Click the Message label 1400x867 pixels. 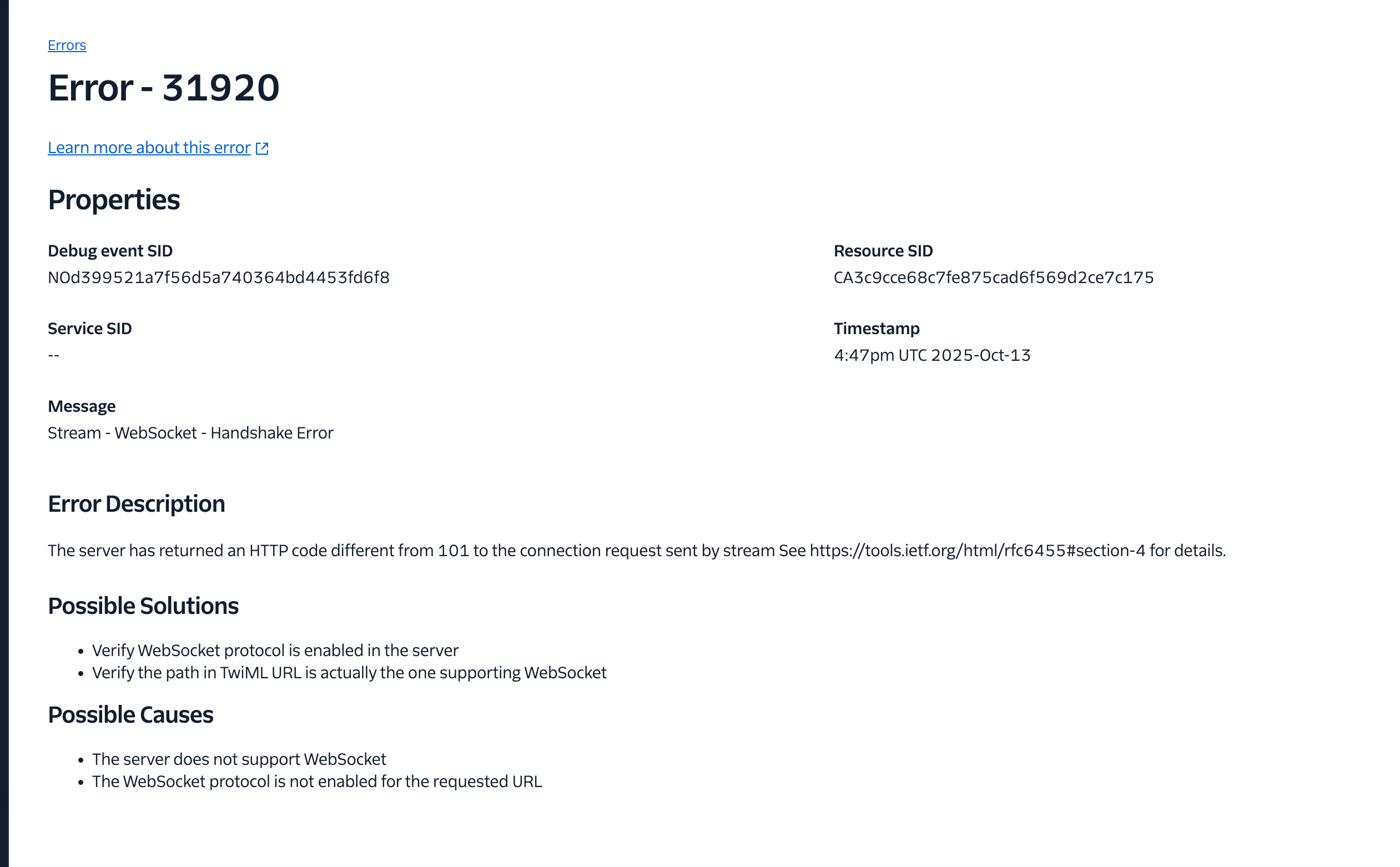click(x=82, y=406)
